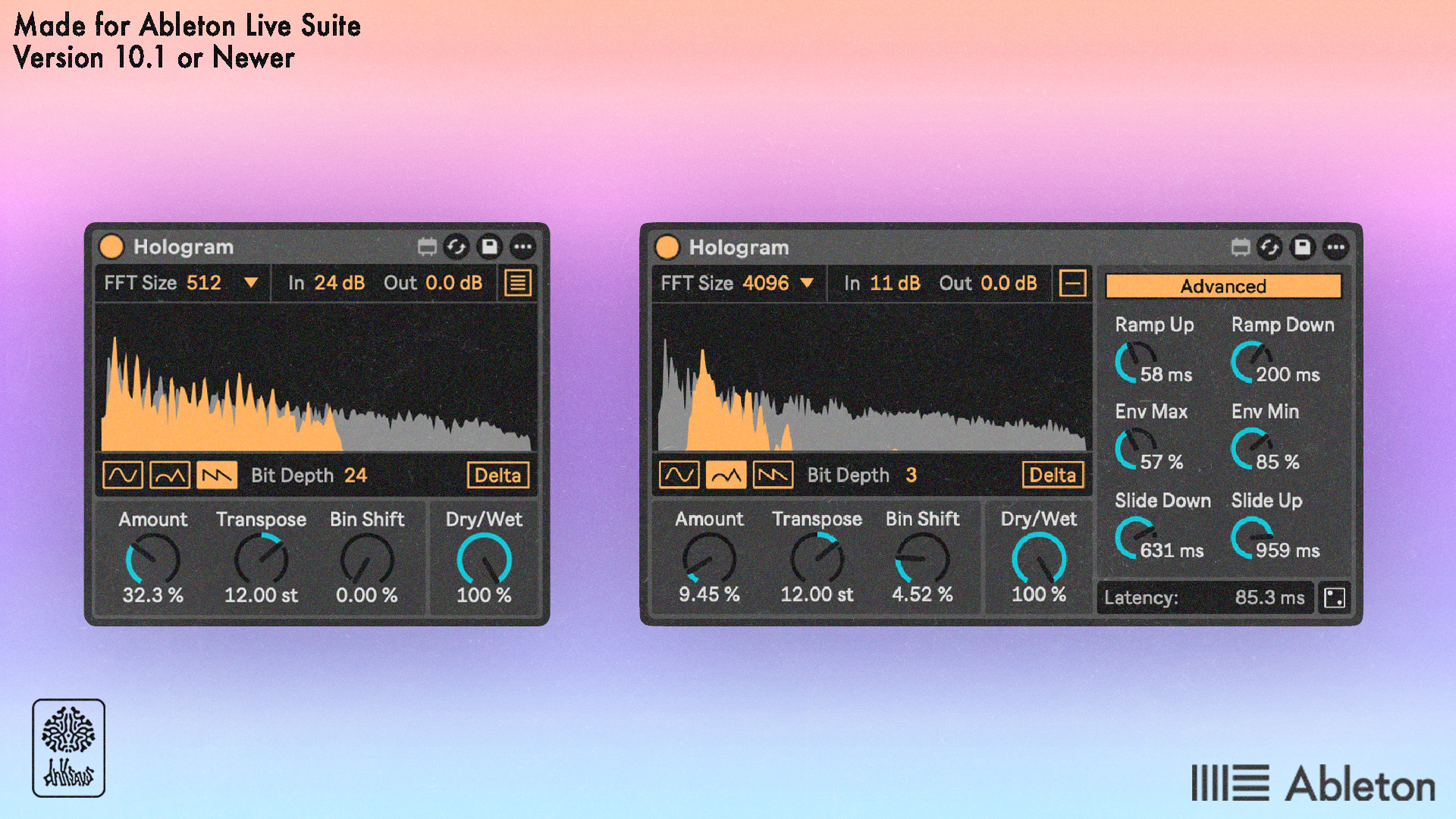
Task: Toggle the left Hologram device activator
Action: pyautogui.click(x=111, y=246)
